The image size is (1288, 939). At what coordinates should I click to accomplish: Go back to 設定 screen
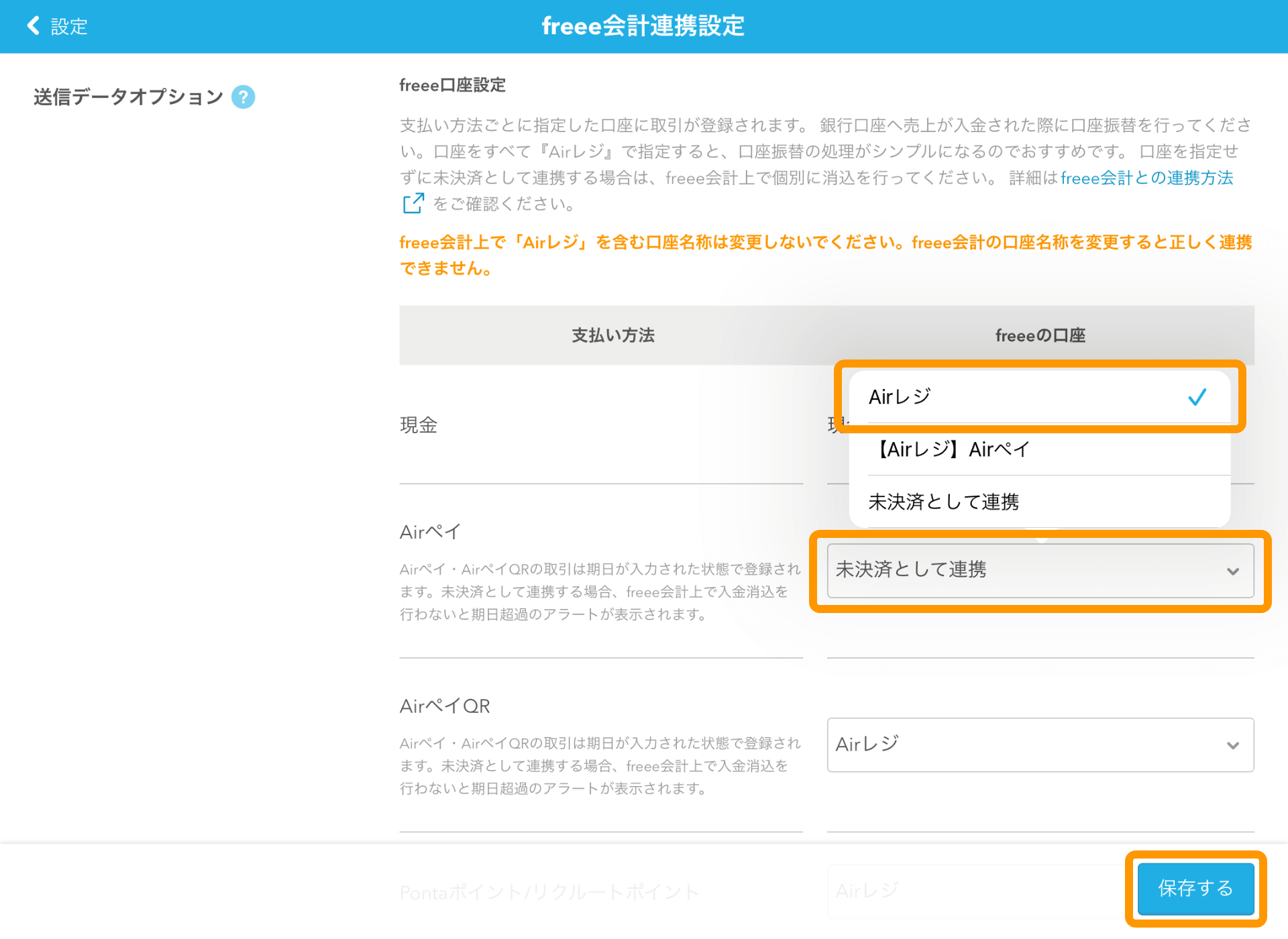[x=57, y=26]
